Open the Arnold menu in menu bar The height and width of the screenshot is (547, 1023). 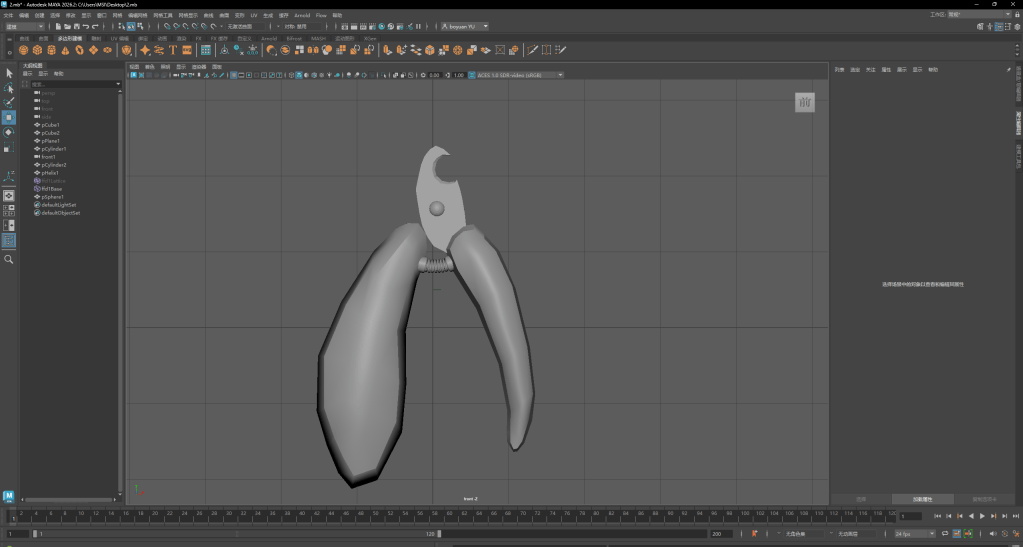[302, 16]
